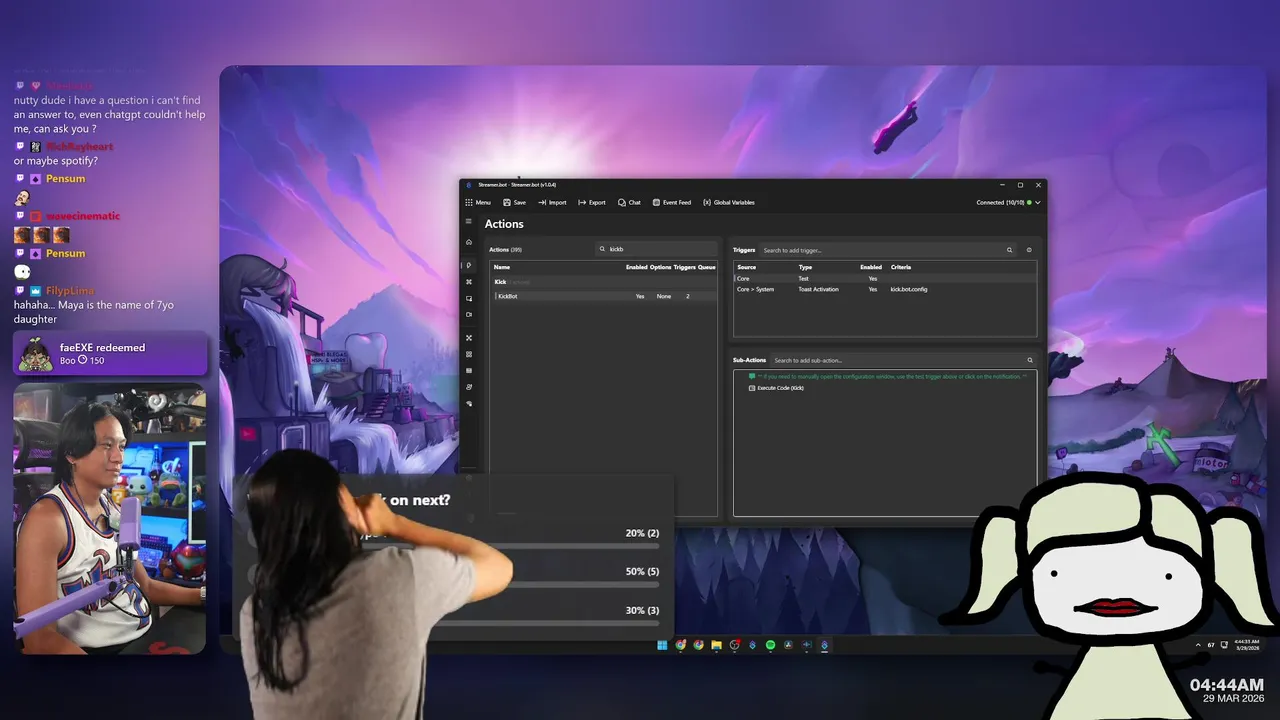Screen dimensions: 1280x720
Task: Click the monitor-shaped sidebar icon
Action: point(468,298)
